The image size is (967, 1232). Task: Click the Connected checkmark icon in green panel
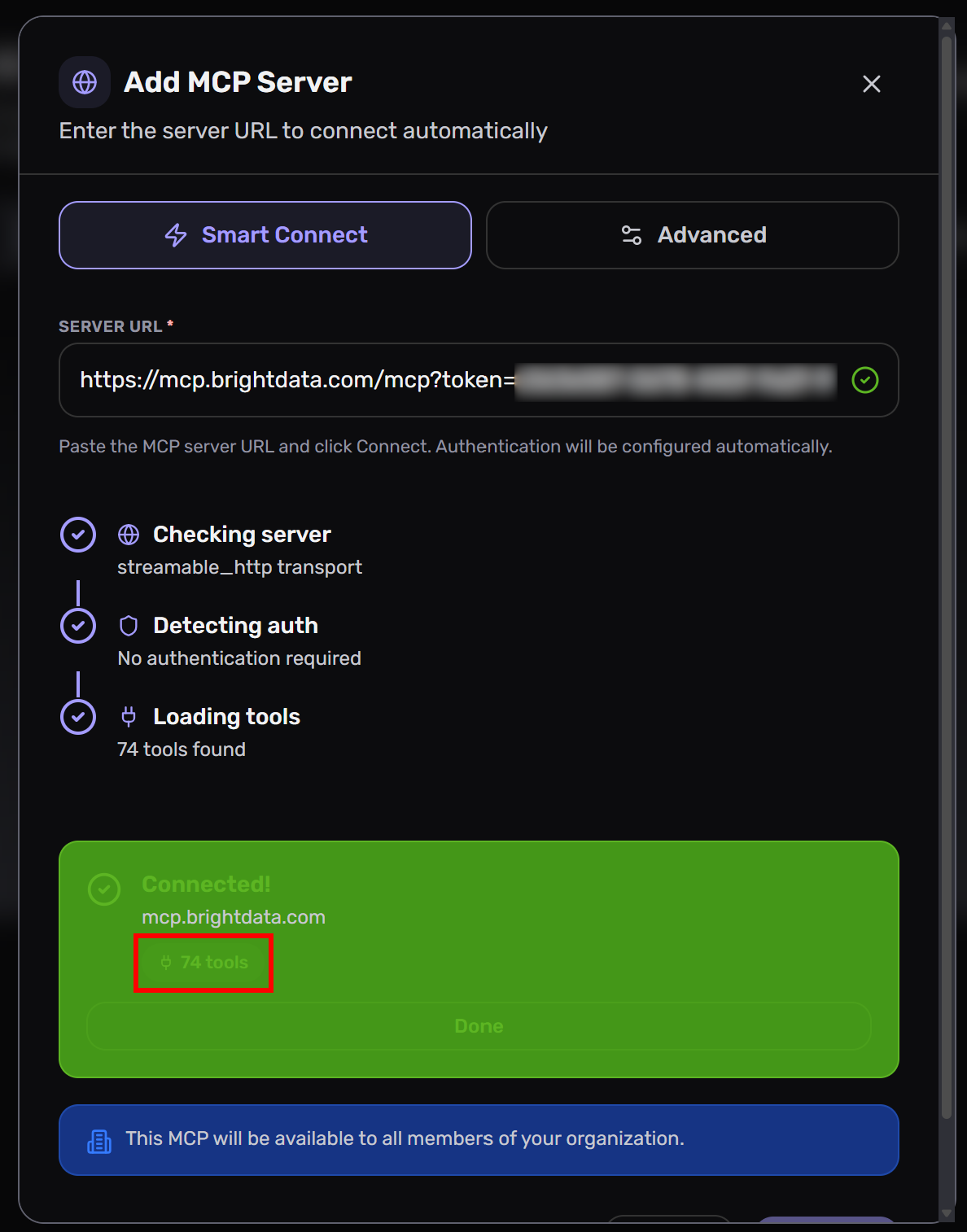[x=104, y=889]
